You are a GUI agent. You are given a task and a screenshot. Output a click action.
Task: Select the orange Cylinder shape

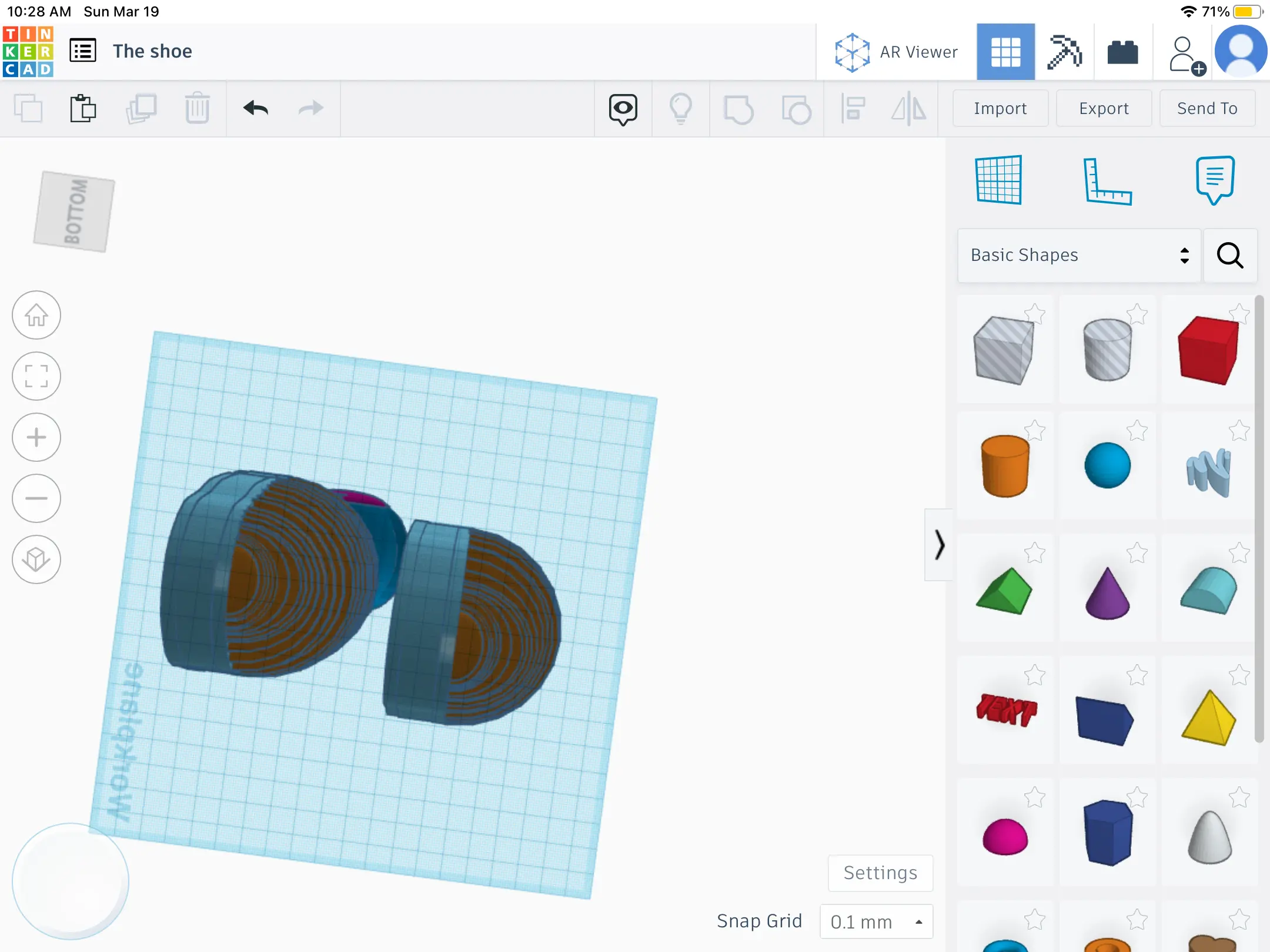point(1005,465)
